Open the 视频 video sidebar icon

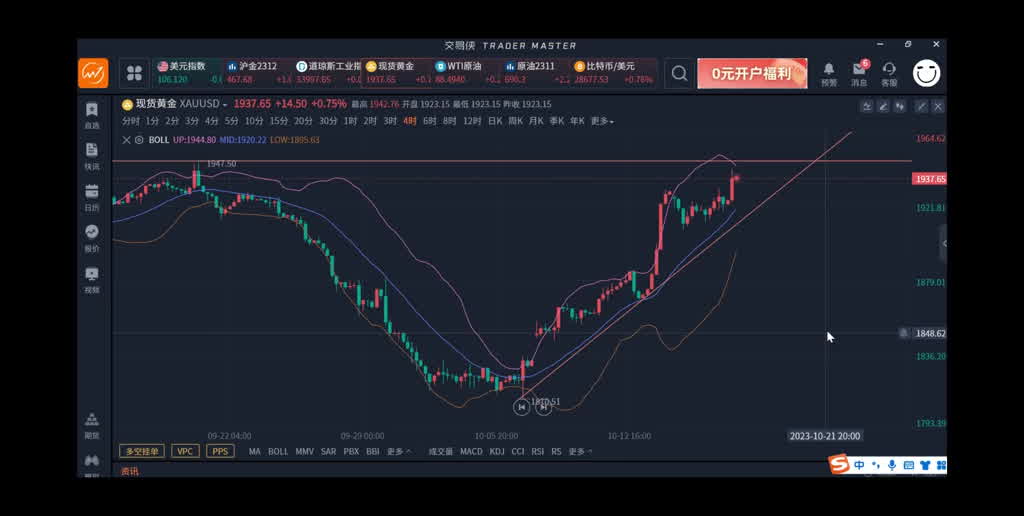pyautogui.click(x=92, y=278)
